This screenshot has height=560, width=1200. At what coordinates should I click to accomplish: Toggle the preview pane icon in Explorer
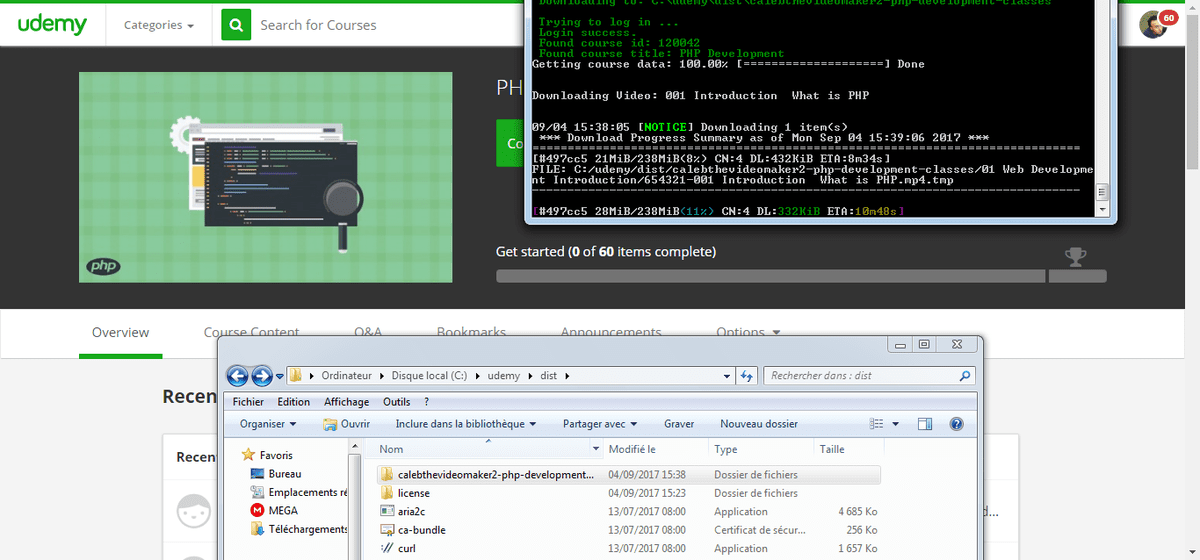pyautogui.click(x=925, y=424)
